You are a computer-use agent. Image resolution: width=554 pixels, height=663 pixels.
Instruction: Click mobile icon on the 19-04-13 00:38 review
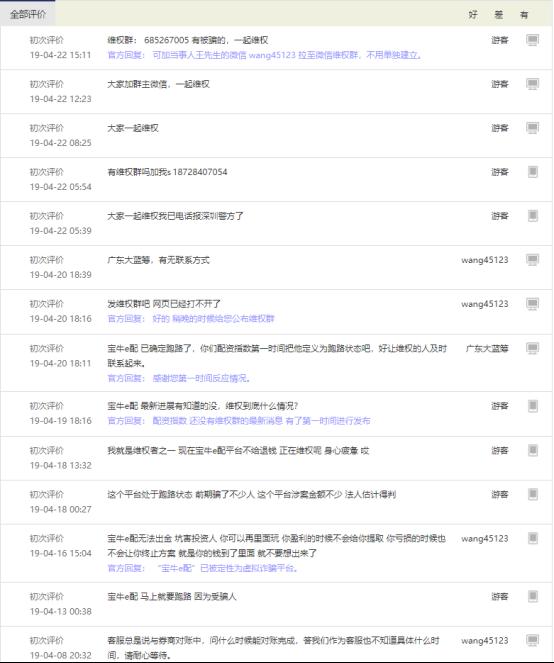[x=533, y=597]
